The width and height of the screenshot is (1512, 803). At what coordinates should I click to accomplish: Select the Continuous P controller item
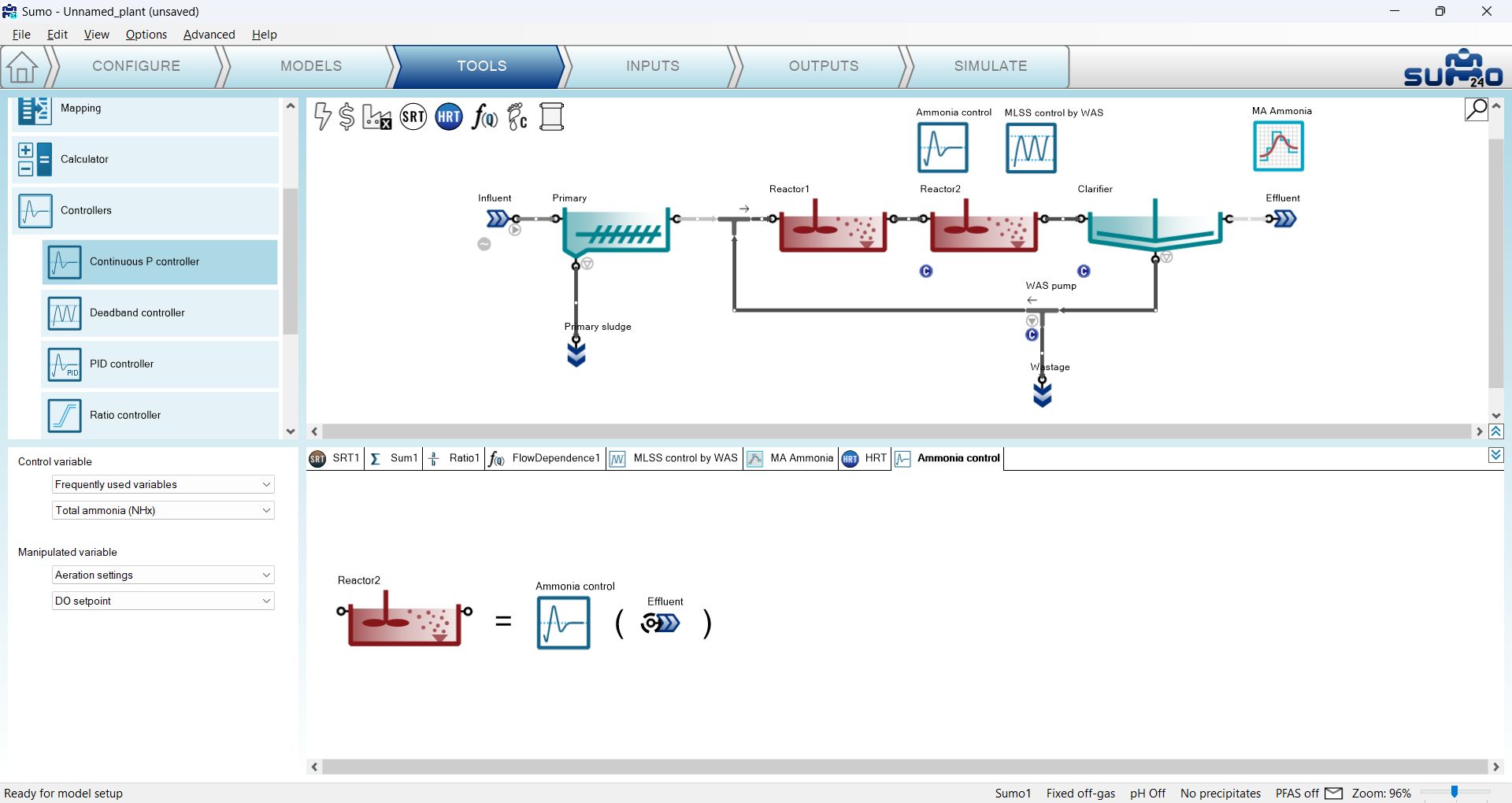(160, 261)
